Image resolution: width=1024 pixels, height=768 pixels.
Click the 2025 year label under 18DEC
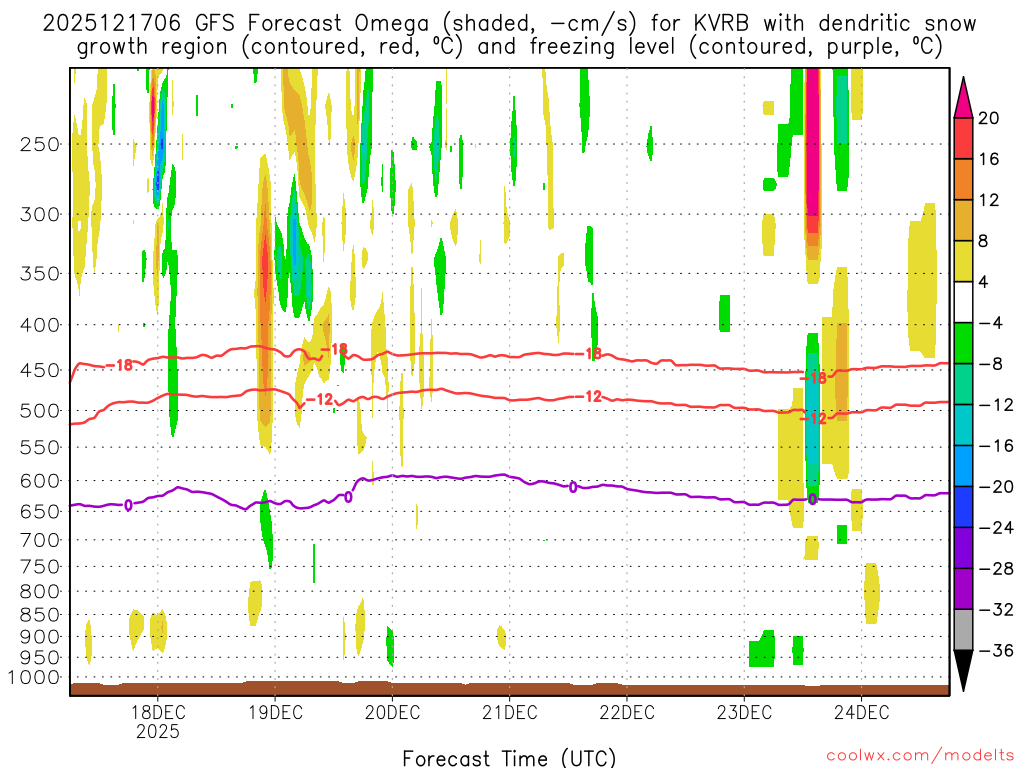(x=158, y=731)
